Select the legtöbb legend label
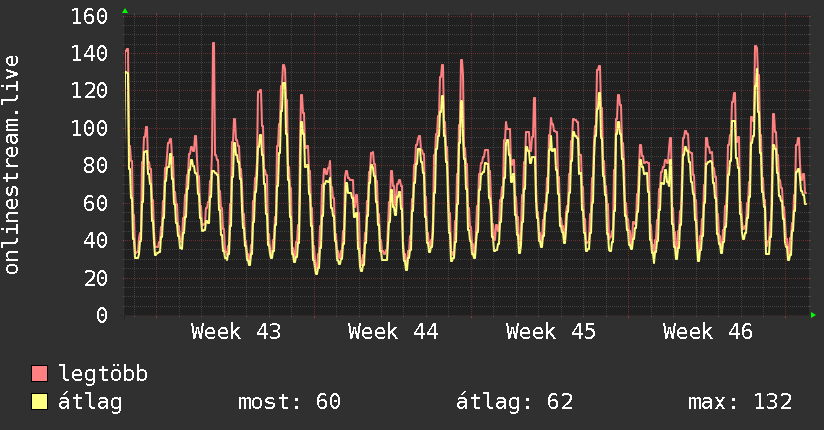 coord(103,374)
